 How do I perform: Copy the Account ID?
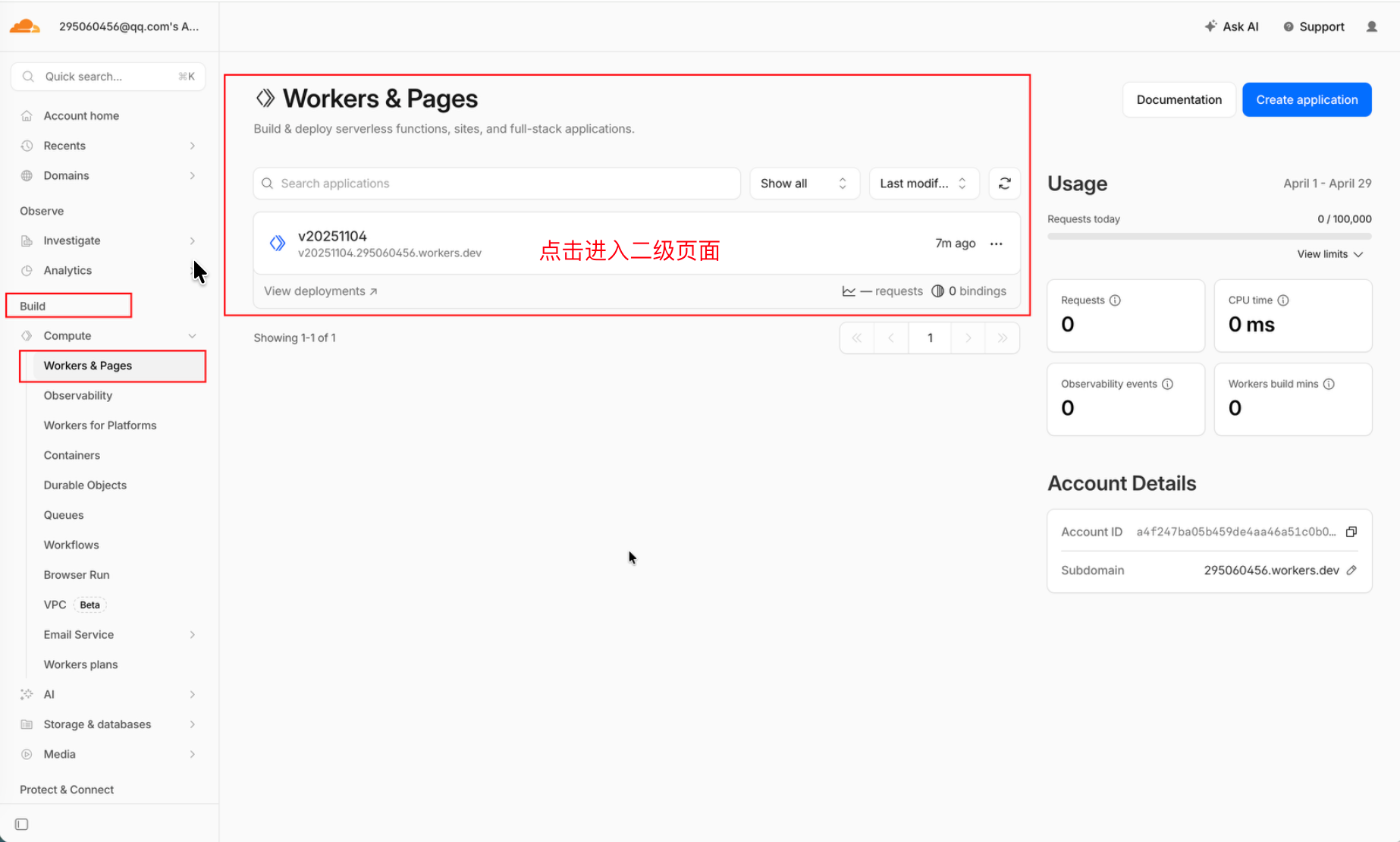[1351, 532]
